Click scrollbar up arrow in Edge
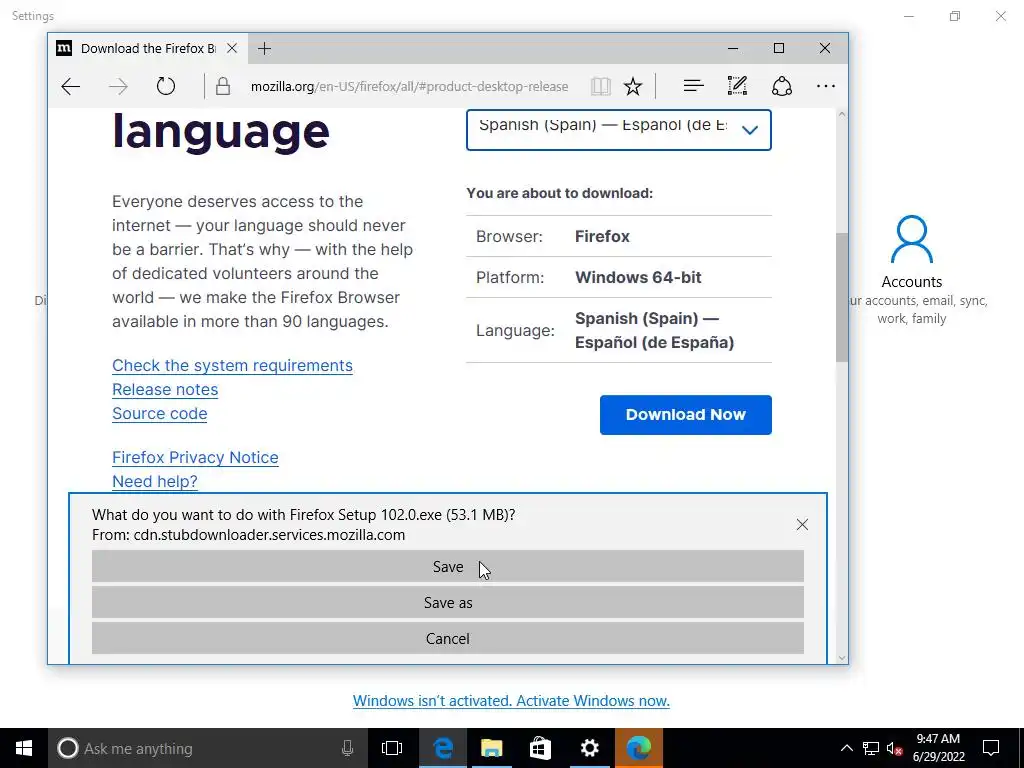The width and height of the screenshot is (1024, 768). pyautogui.click(x=841, y=115)
